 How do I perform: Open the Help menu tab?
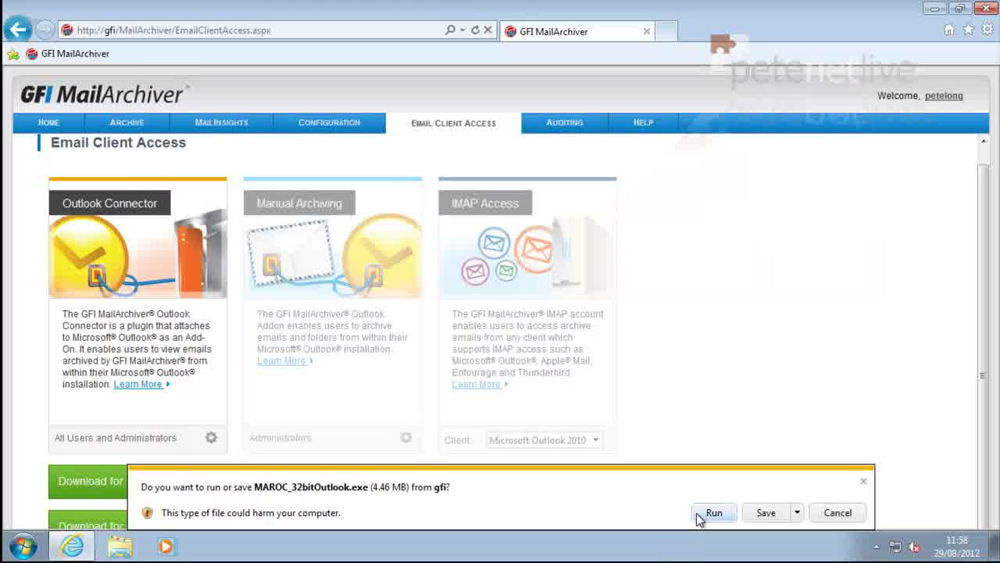643,122
